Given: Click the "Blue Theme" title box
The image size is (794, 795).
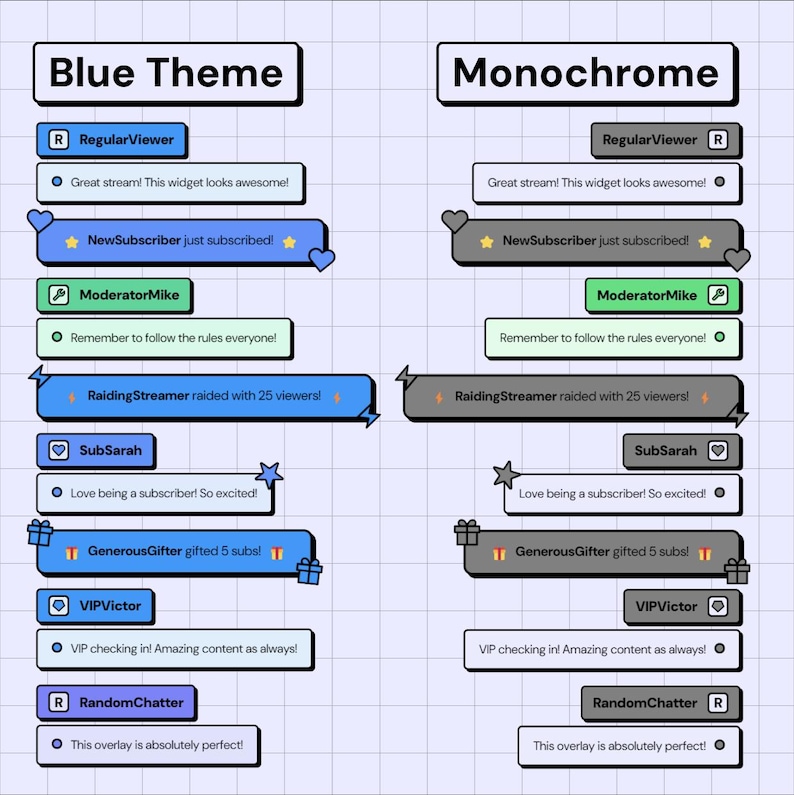Looking at the screenshot, I should [x=166, y=73].
